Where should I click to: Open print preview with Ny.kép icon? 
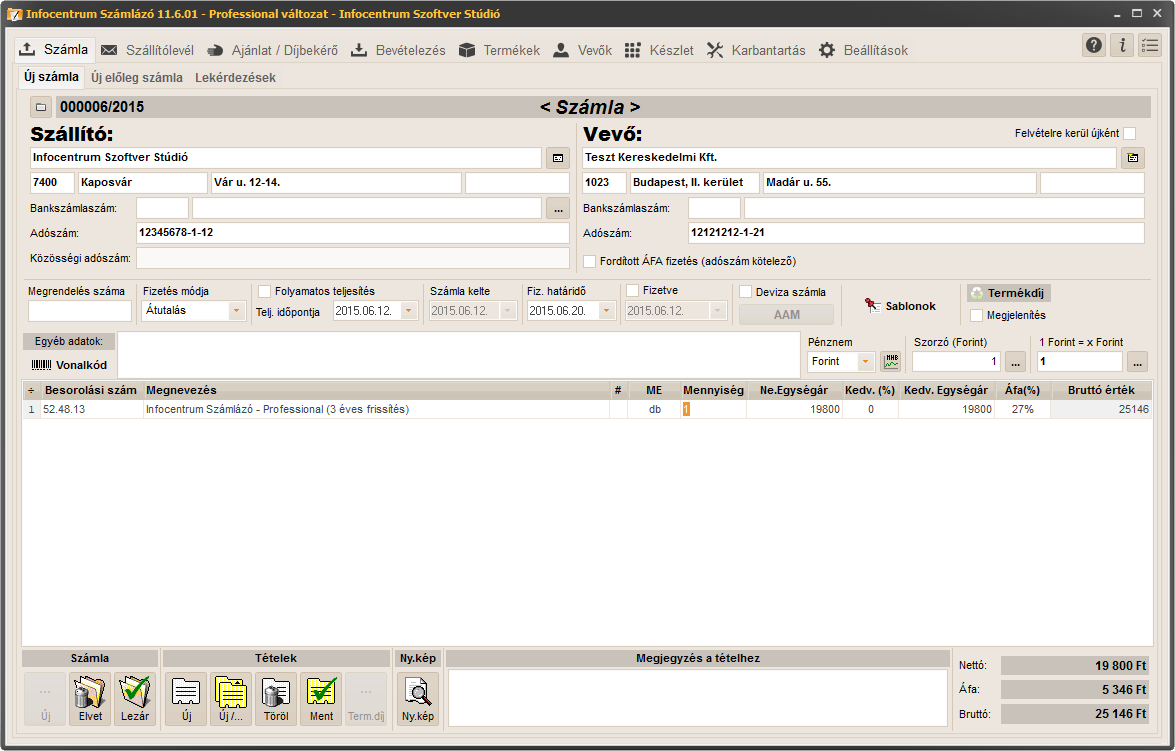coord(417,699)
